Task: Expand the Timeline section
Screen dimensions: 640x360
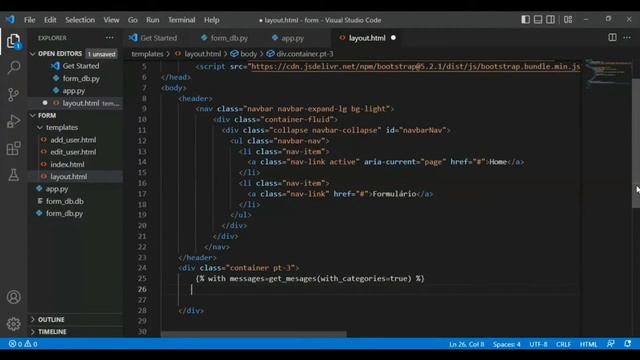Action: click(x=52, y=332)
